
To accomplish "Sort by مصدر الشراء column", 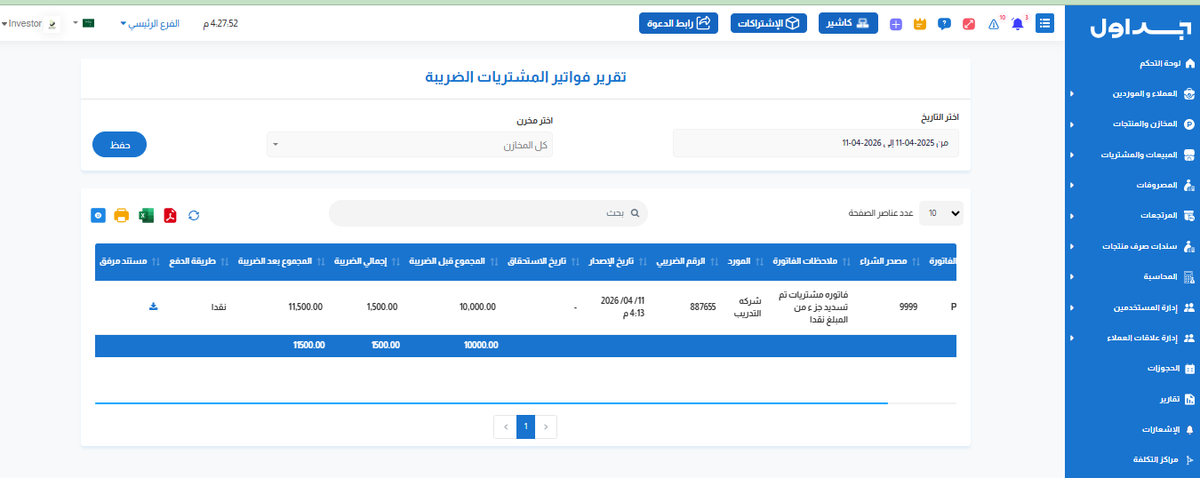I will (x=890, y=261).
